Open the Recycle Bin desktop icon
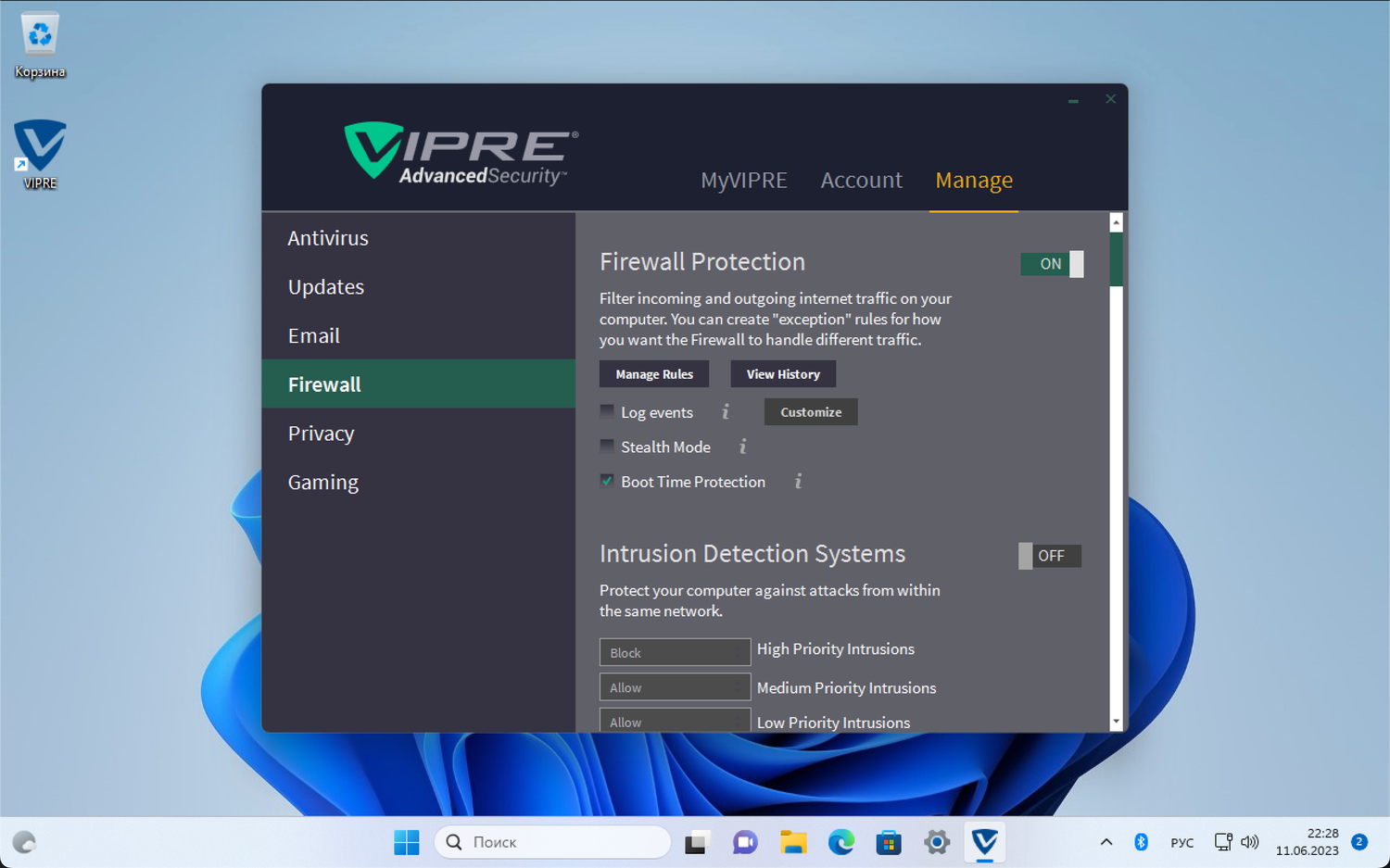The width and height of the screenshot is (1390, 868). coord(40,44)
